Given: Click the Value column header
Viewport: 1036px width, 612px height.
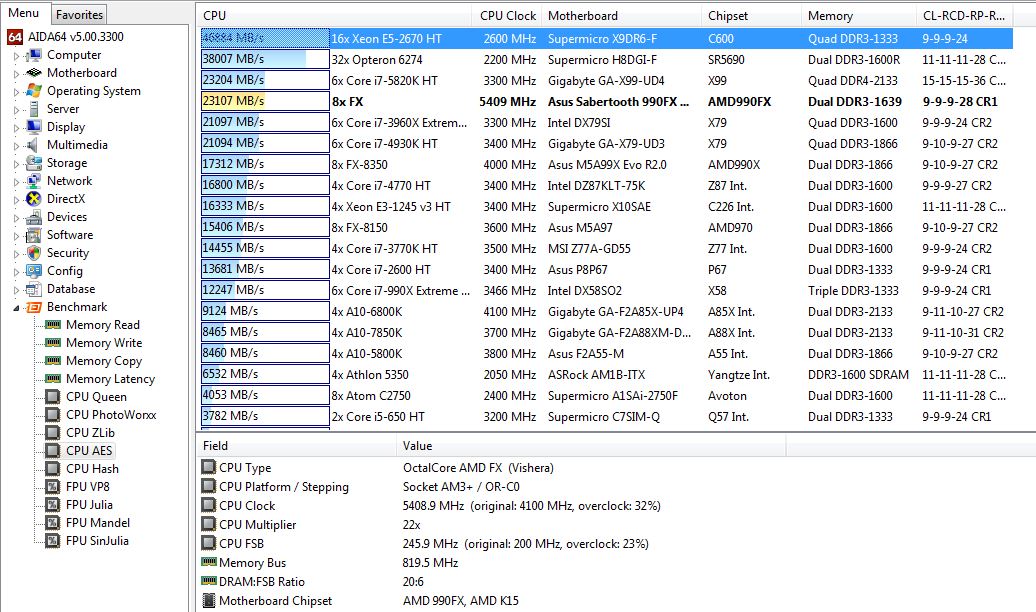Looking at the screenshot, I should point(591,445).
